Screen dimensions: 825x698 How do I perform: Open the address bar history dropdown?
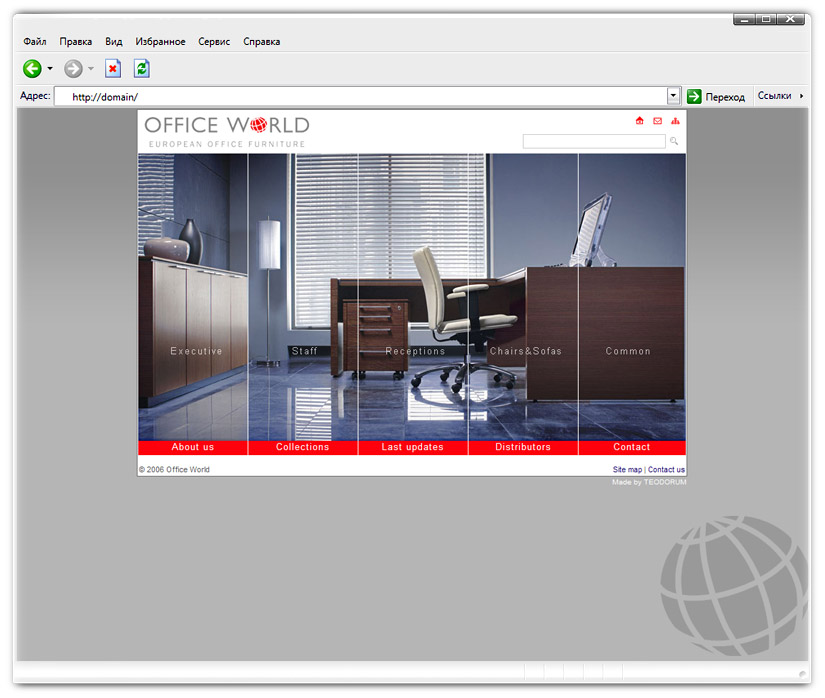673,95
